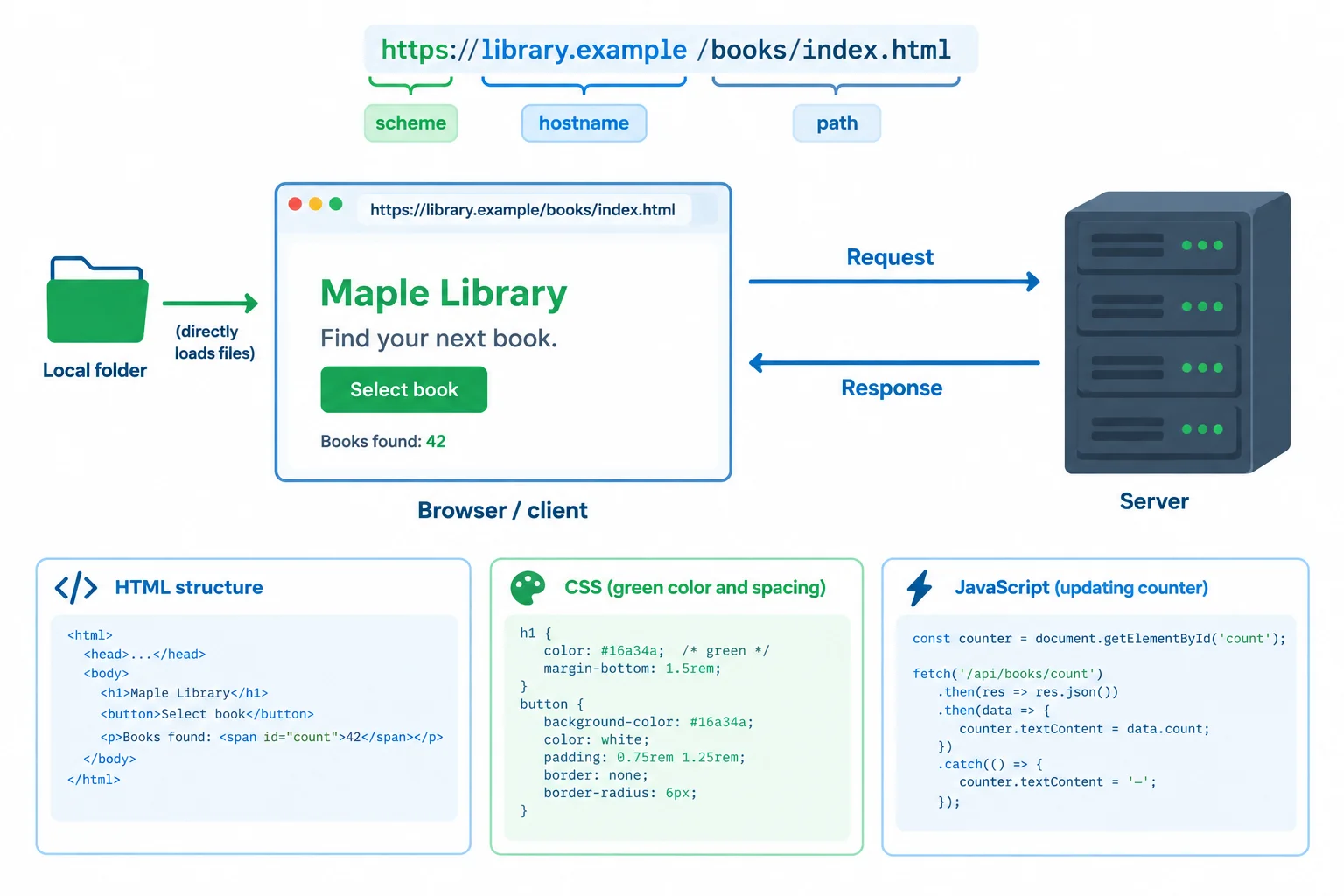The image size is (1344, 896).
Task: Click 'library.example' in the top URL
Action: [x=584, y=50]
